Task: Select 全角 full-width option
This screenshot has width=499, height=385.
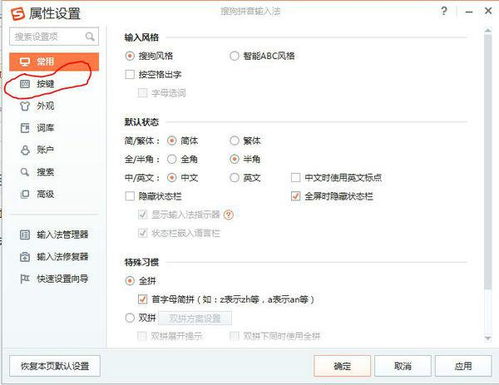Action: click(x=172, y=159)
